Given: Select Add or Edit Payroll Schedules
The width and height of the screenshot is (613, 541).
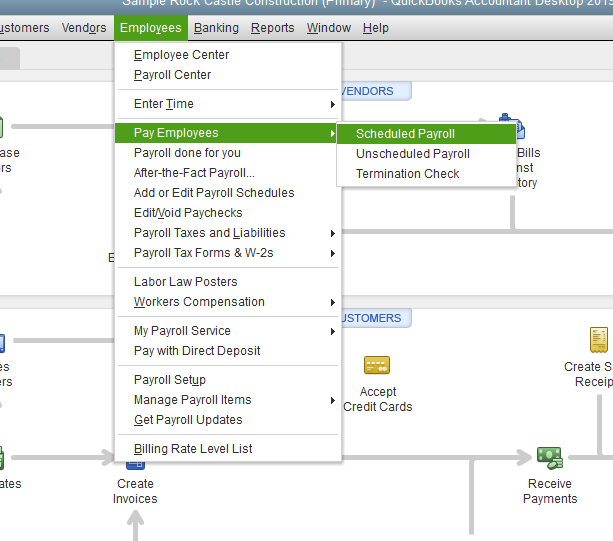Looking at the screenshot, I should 228,193.
